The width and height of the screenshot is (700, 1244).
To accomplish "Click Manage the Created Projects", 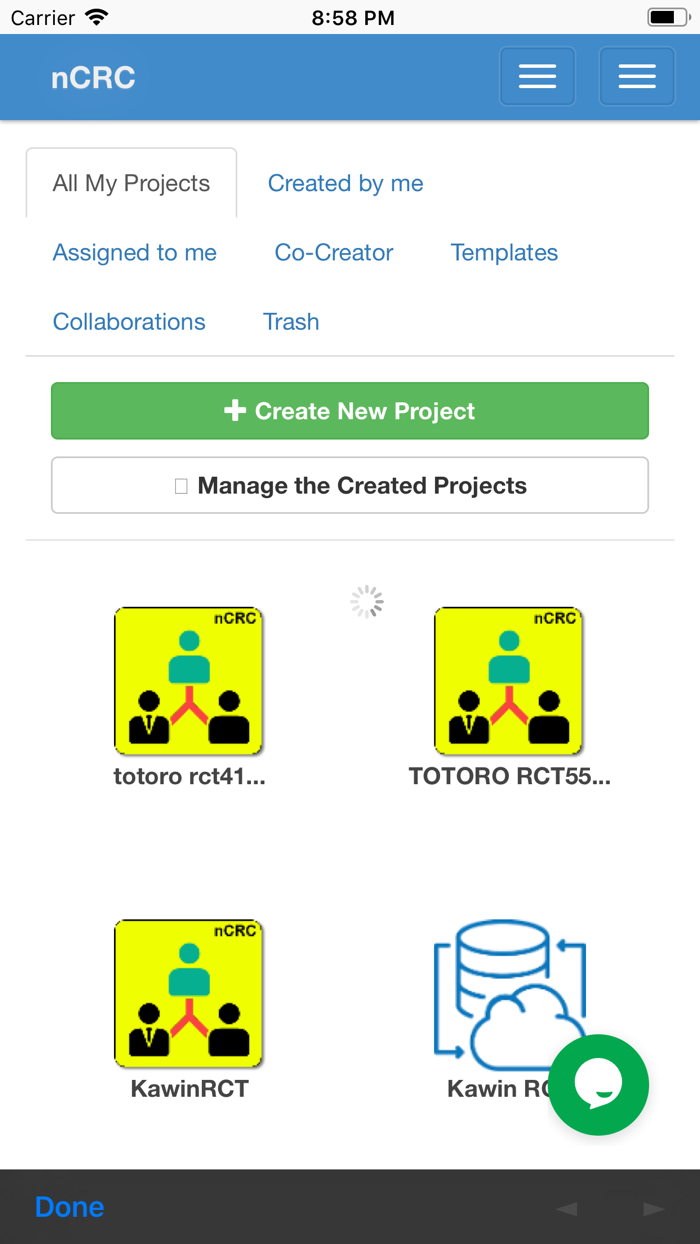I will pyautogui.click(x=350, y=485).
